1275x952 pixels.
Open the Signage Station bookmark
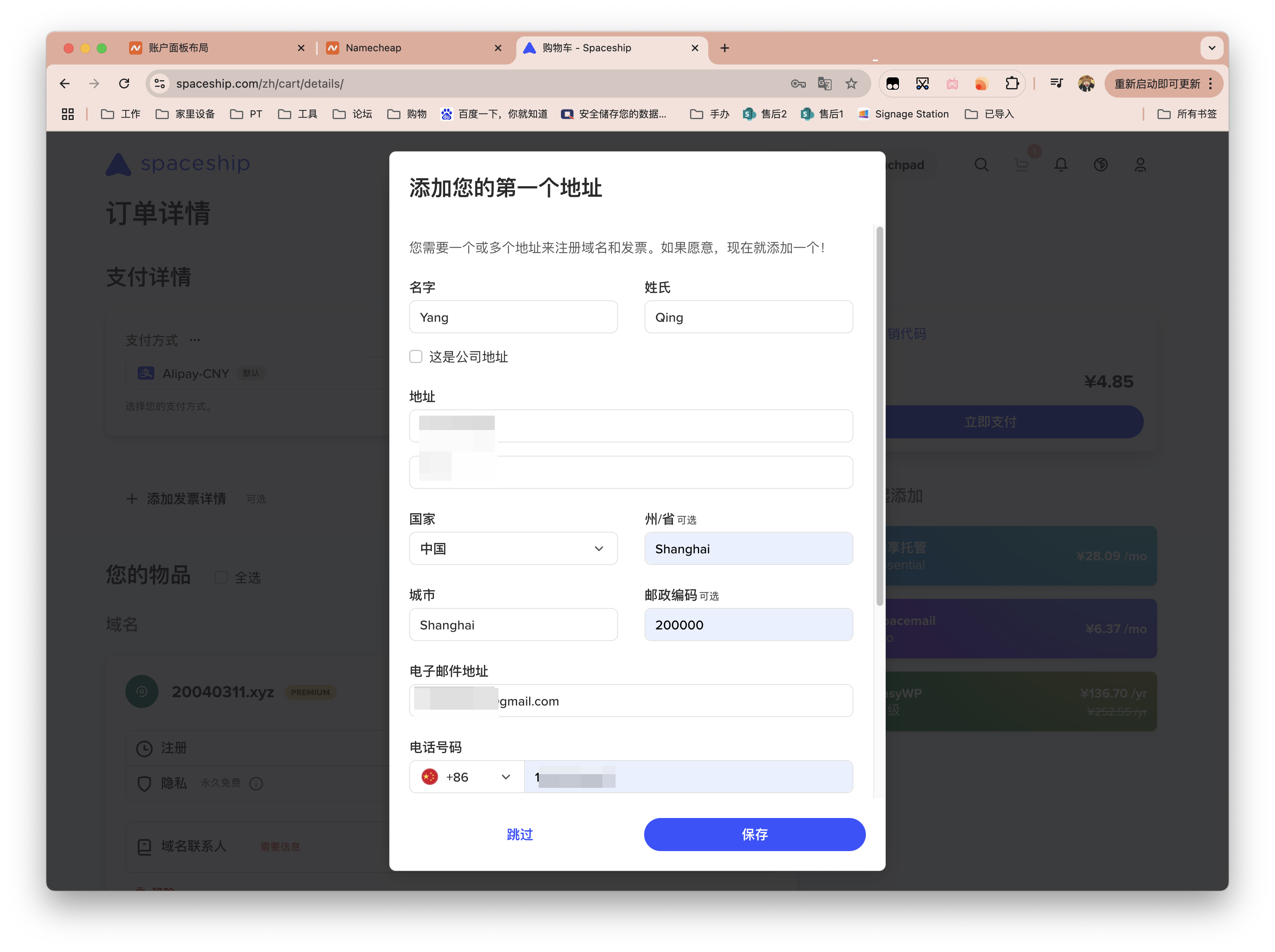coord(903,114)
